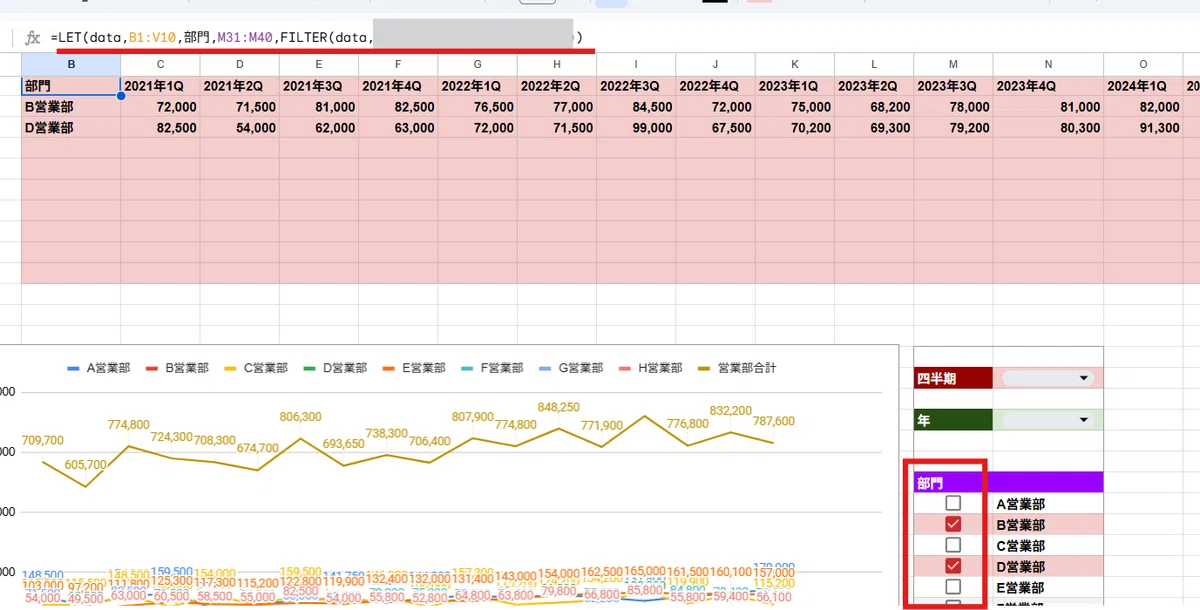
Task: Click the F営業部 legend entry in chart
Action: [493, 368]
